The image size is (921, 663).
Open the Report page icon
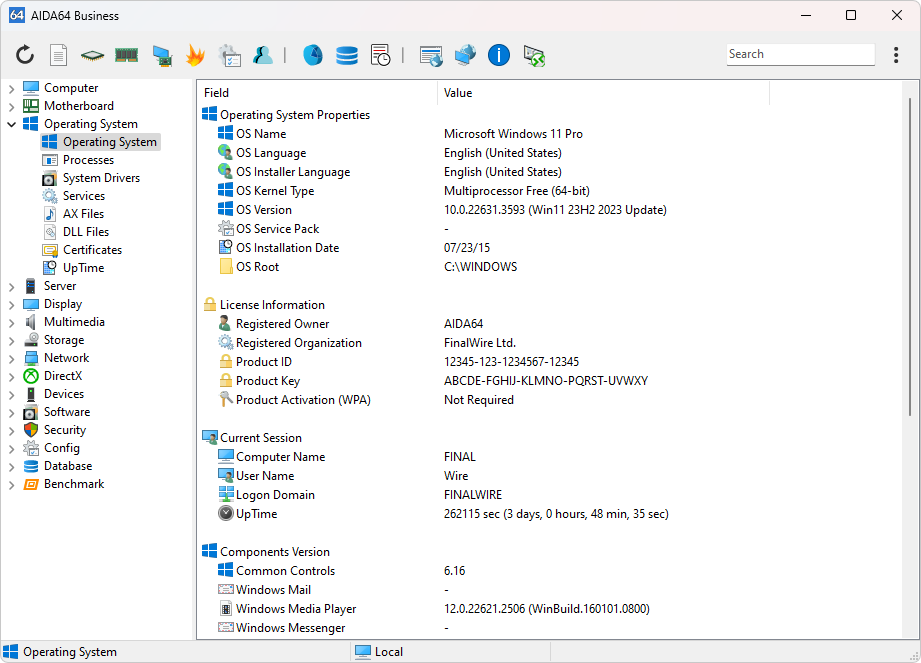point(59,55)
